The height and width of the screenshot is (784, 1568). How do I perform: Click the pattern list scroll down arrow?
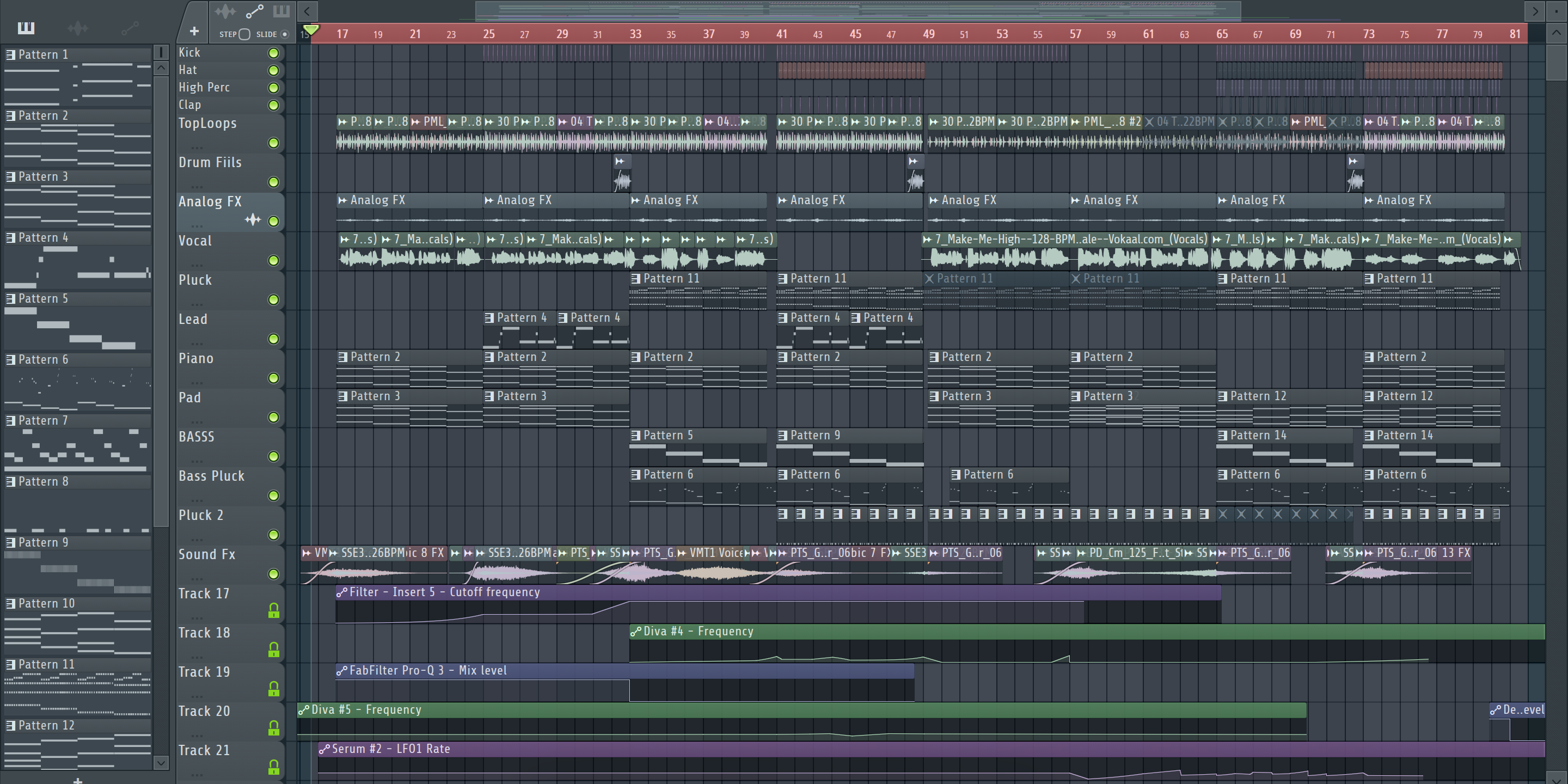point(161,762)
